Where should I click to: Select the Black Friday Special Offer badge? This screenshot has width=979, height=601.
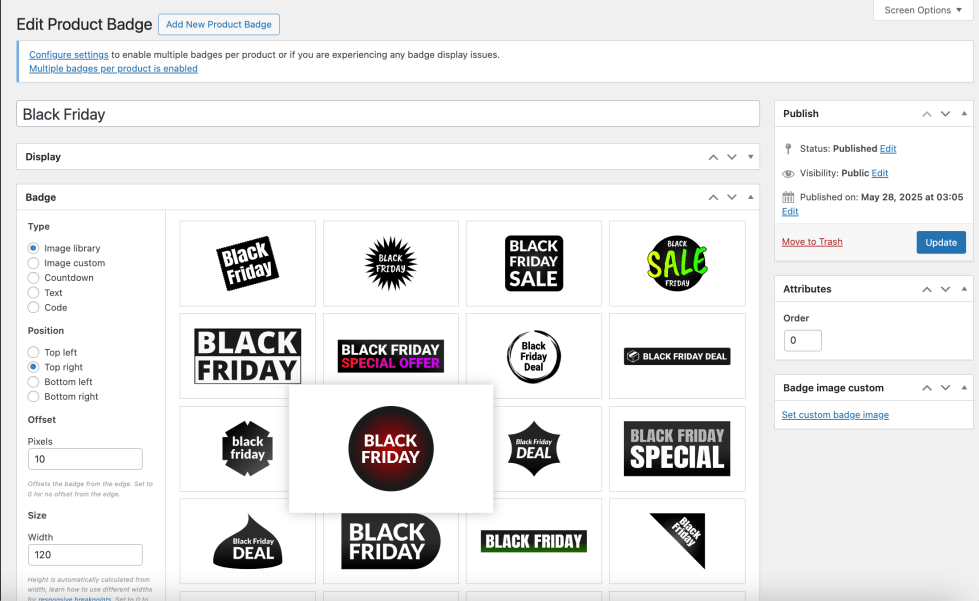click(391, 356)
